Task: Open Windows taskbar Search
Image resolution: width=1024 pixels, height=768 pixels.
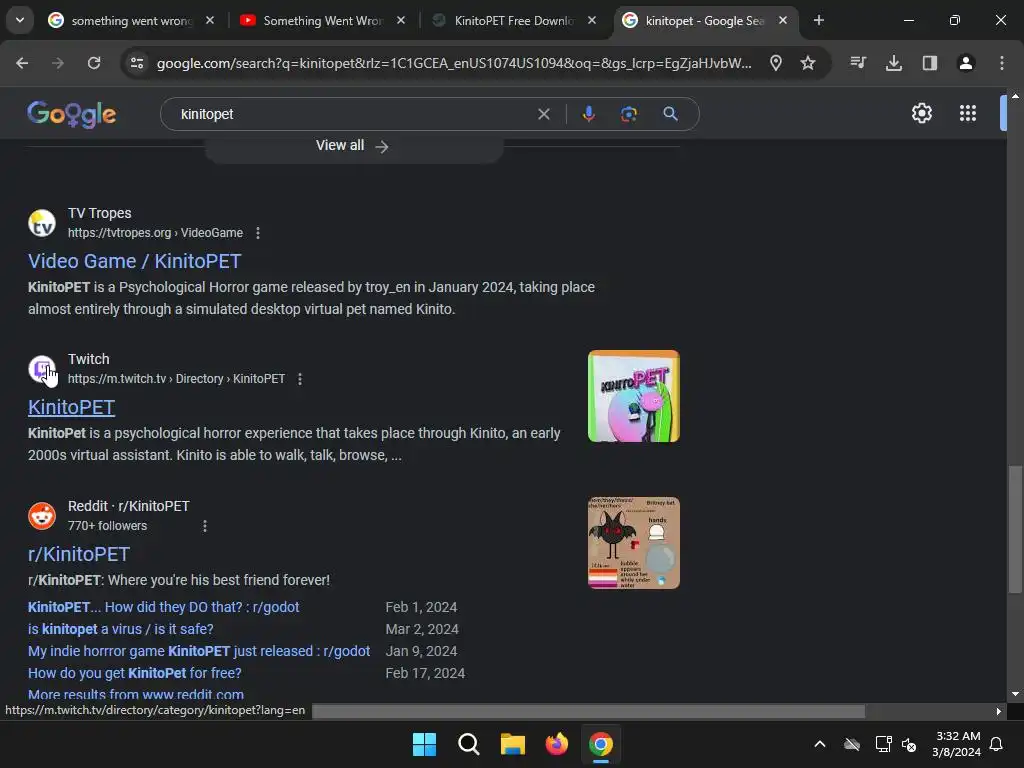Action: (468, 744)
